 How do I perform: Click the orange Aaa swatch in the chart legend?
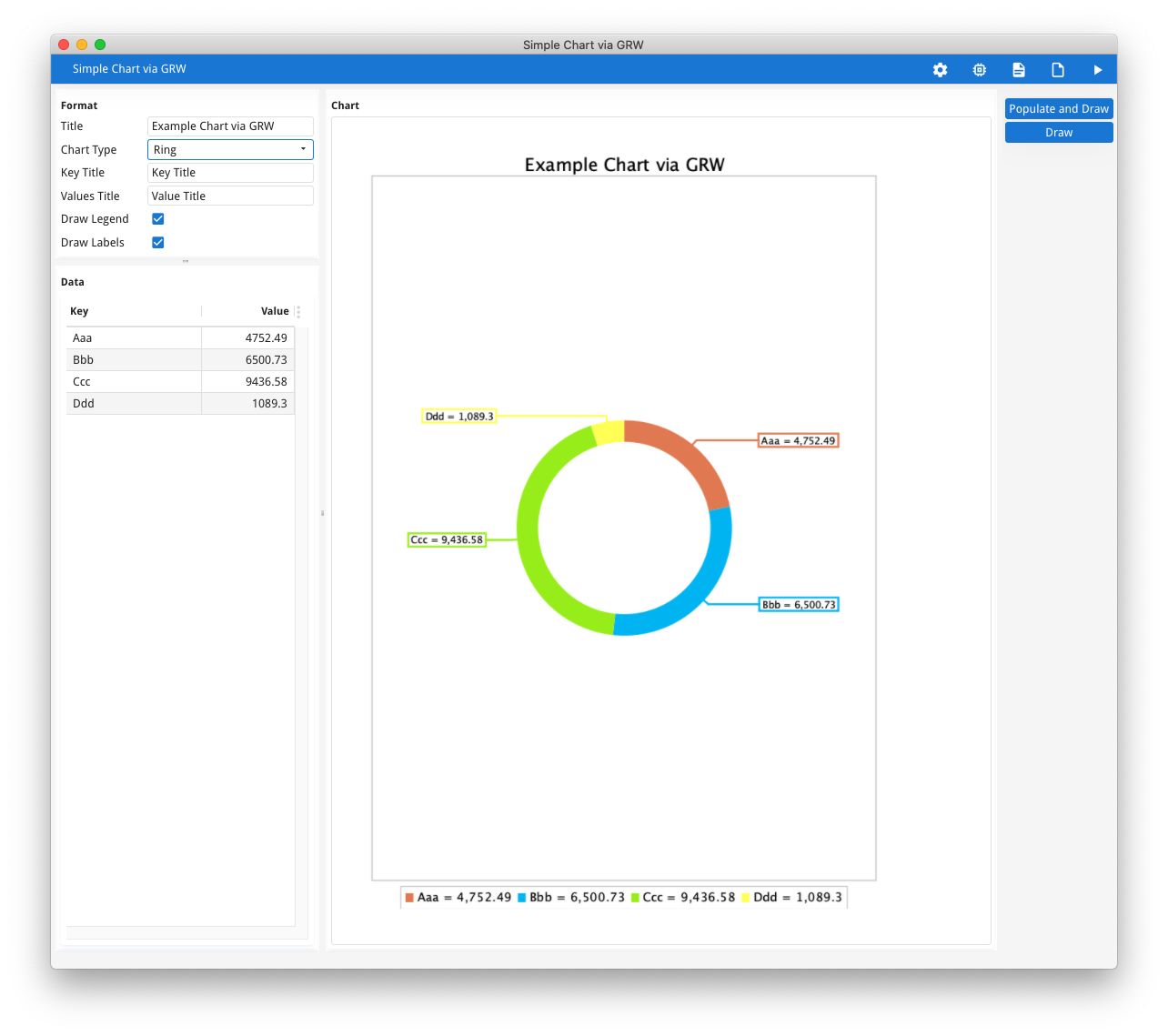[408, 897]
